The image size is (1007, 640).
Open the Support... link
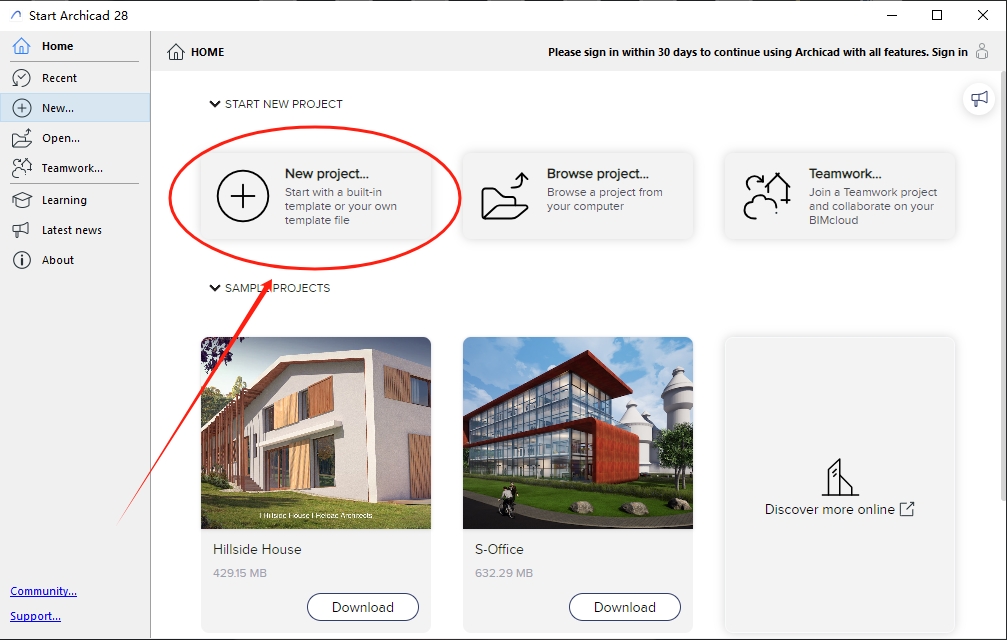[x=35, y=616]
